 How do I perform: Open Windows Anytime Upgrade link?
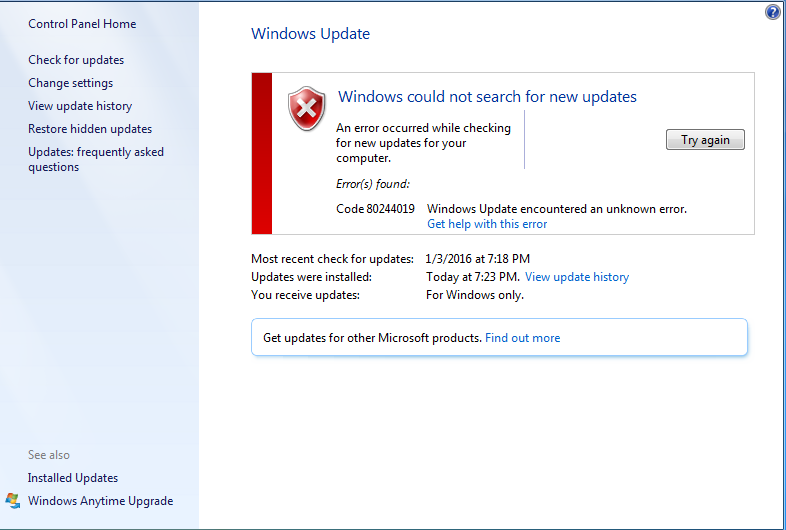tap(100, 501)
